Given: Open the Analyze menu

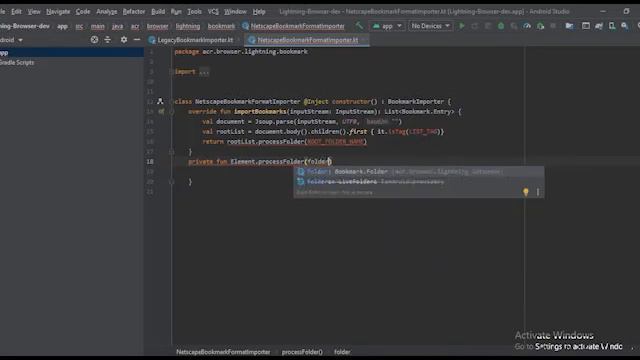Looking at the screenshot, I should [107, 11].
